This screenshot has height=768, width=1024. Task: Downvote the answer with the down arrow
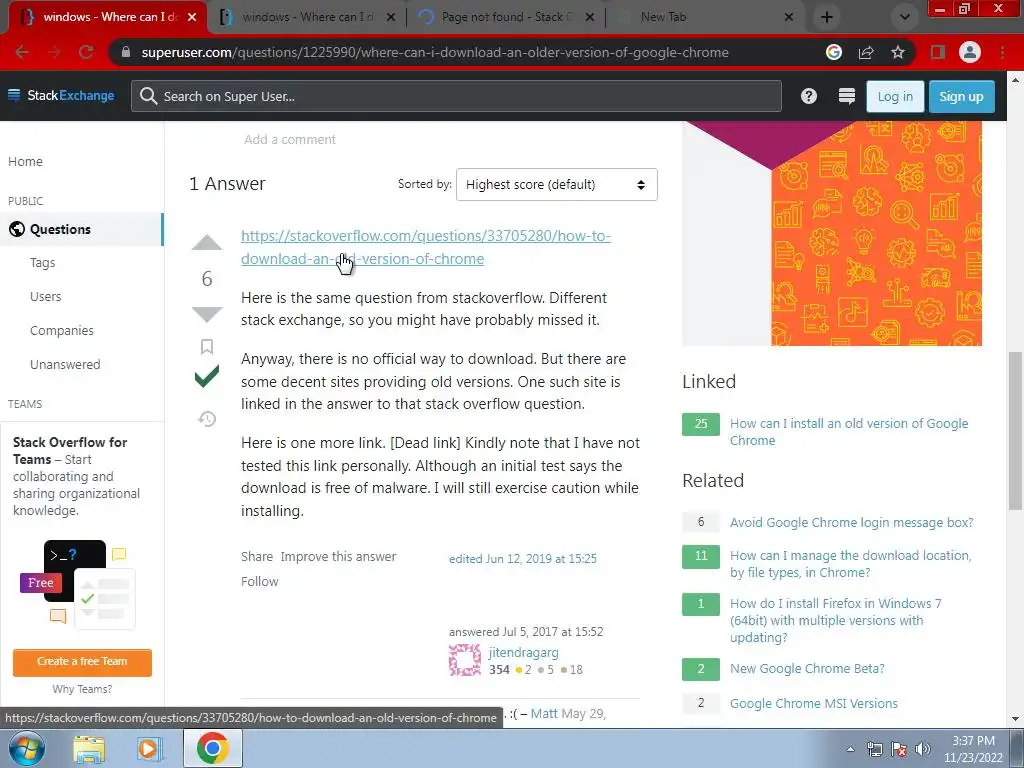206,314
